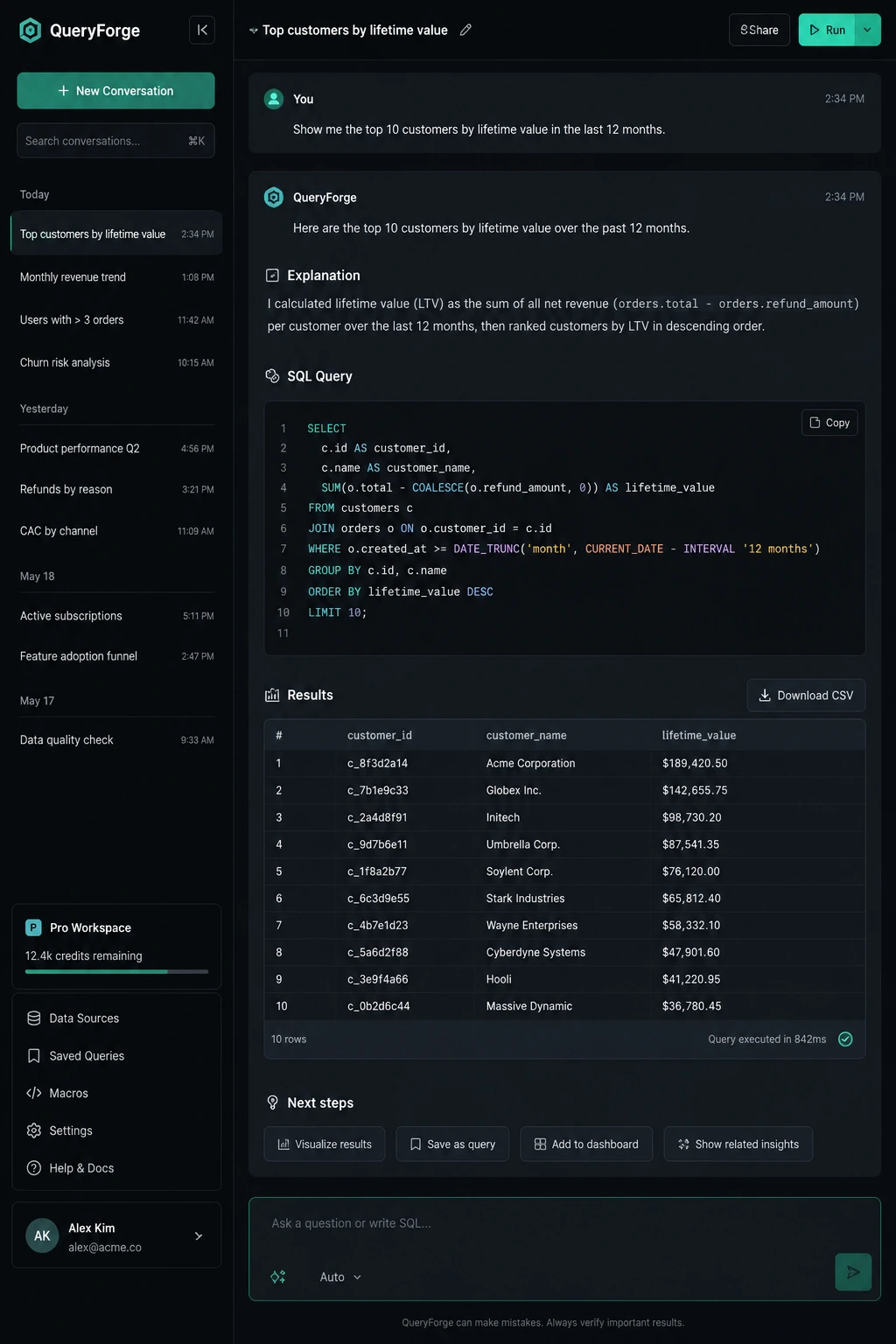This screenshot has height=1344, width=896.
Task: Download the results as CSV
Action: pos(806,696)
